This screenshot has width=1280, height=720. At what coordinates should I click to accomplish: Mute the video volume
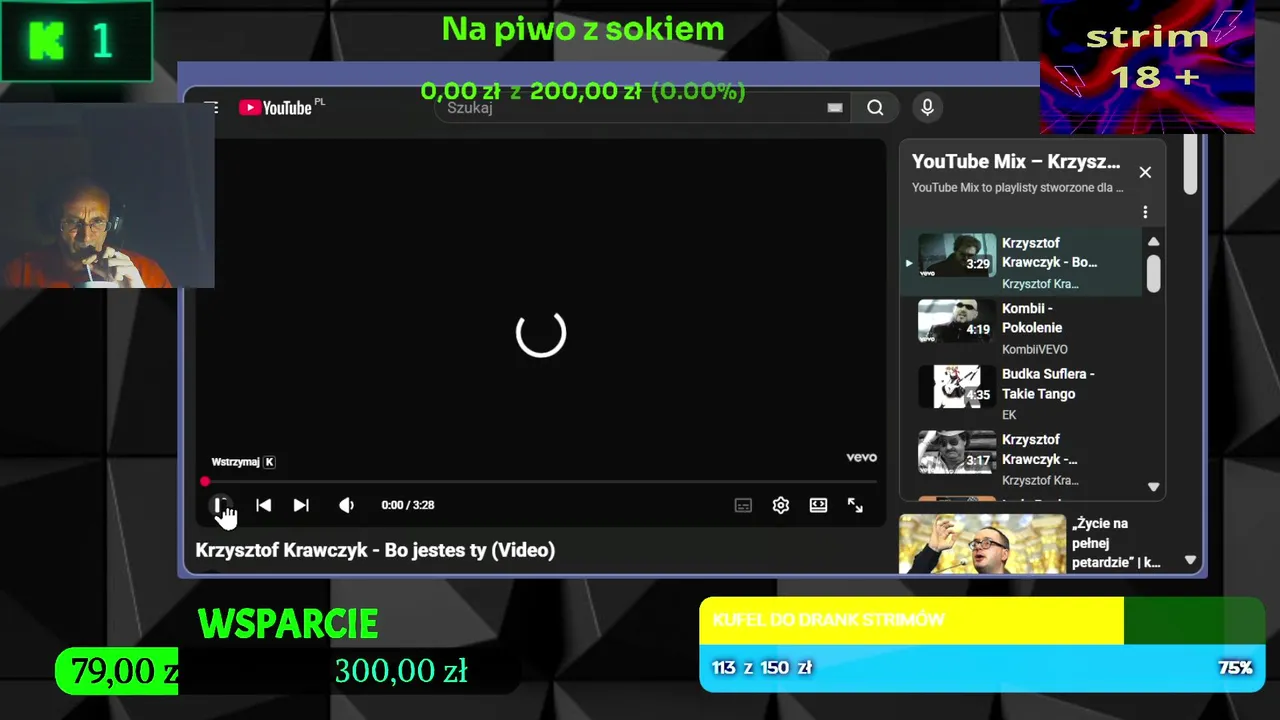tap(346, 505)
